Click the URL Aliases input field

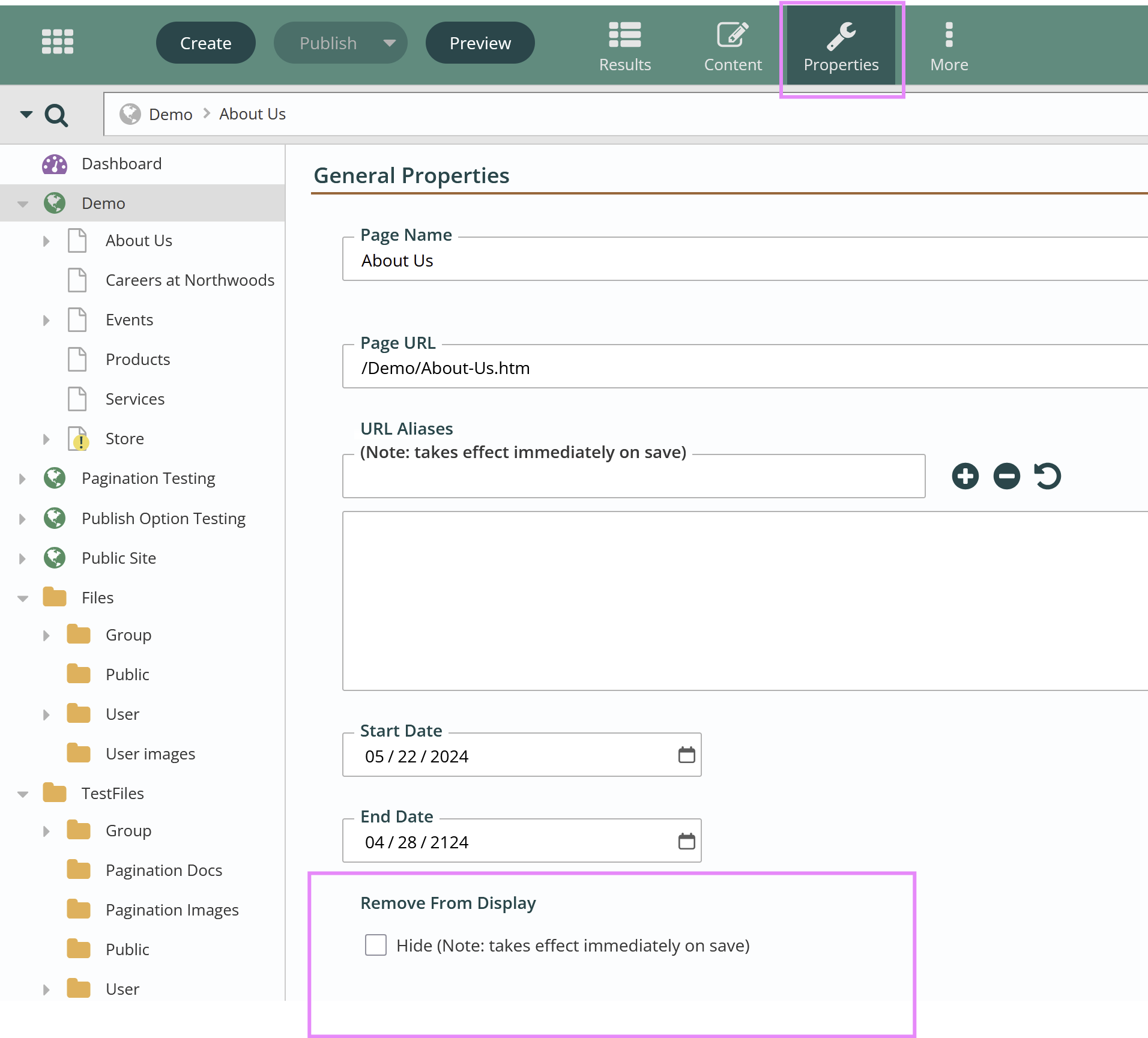[x=633, y=476]
